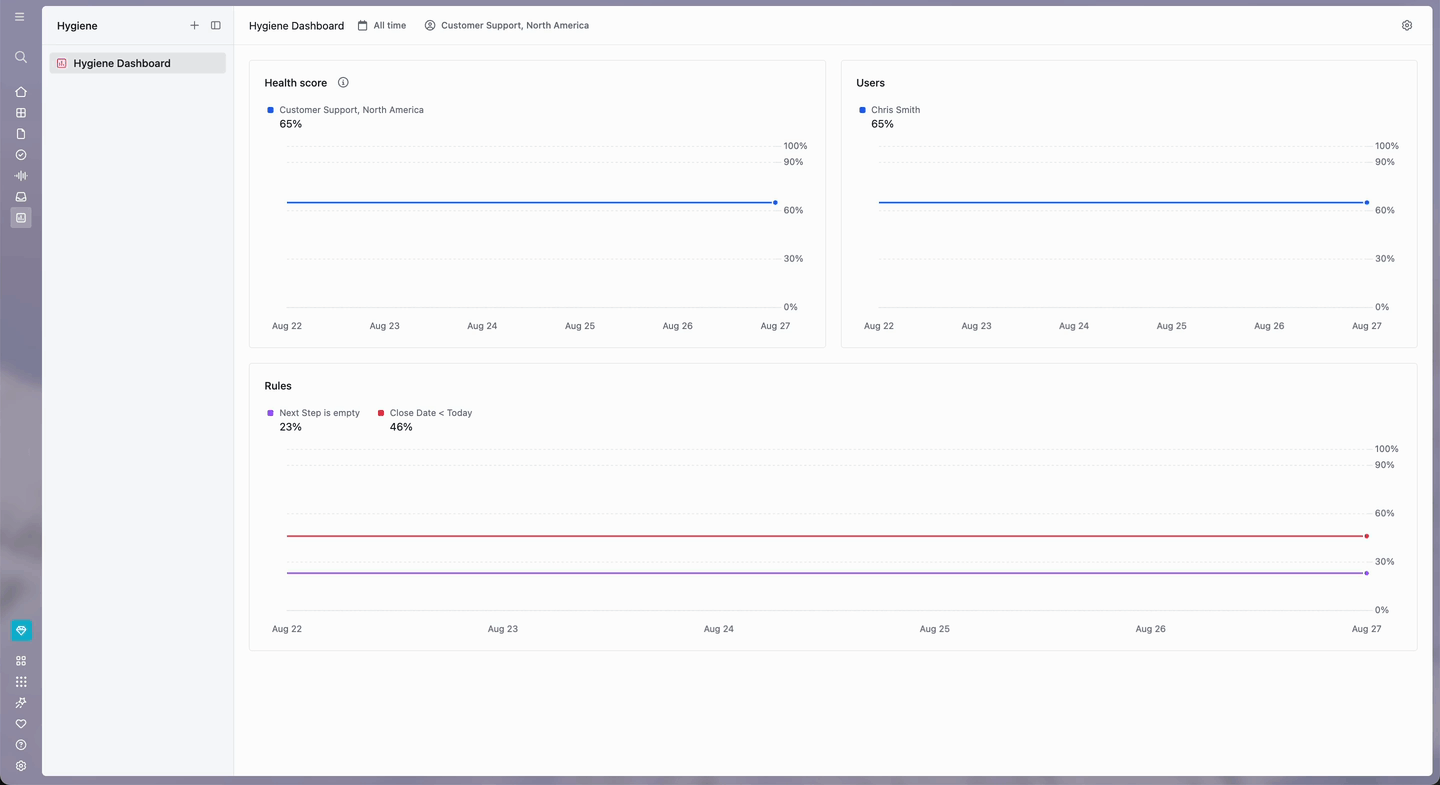Click the Hygiene Dashboard title in header
The width and height of the screenshot is (1440, 785).
[296, 26]
